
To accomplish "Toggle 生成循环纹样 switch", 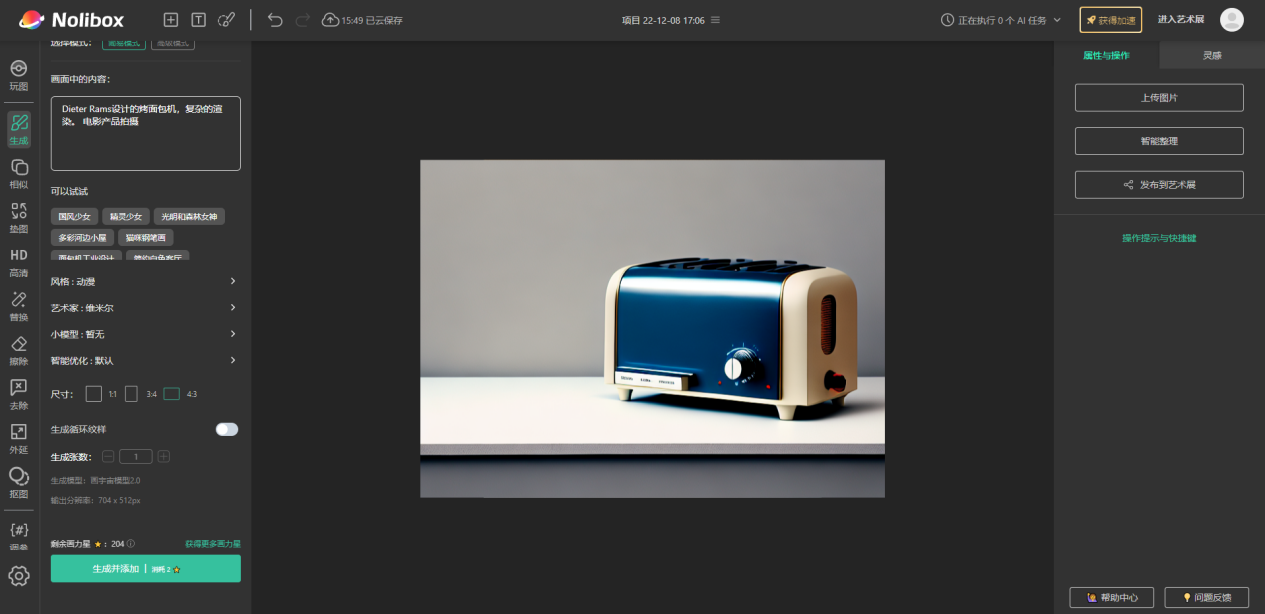I will click(227, 429).
